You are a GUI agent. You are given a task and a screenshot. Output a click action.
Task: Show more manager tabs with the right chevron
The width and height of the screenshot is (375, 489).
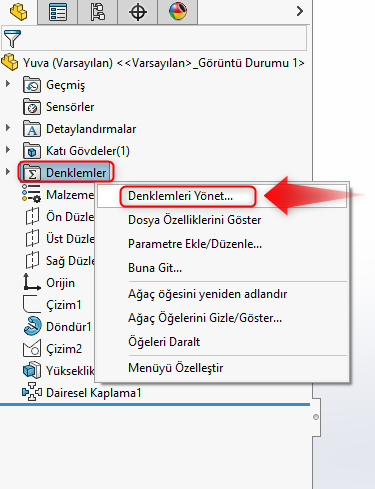[300, 11]
